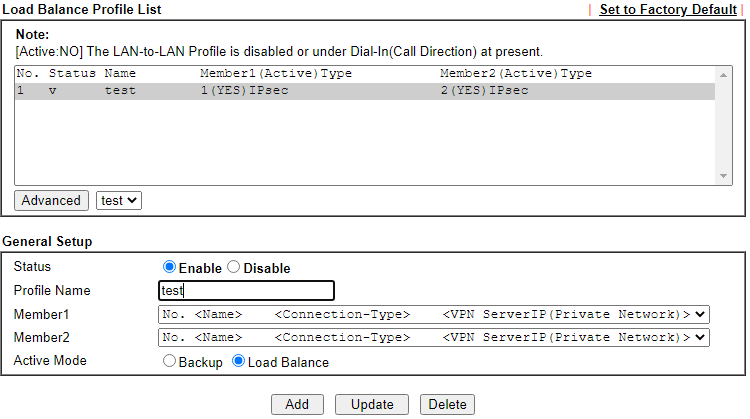Focus the Profile Name text field
Image resolution: width=750 pixels, height=419 pixels.
[x=246, y=291]
